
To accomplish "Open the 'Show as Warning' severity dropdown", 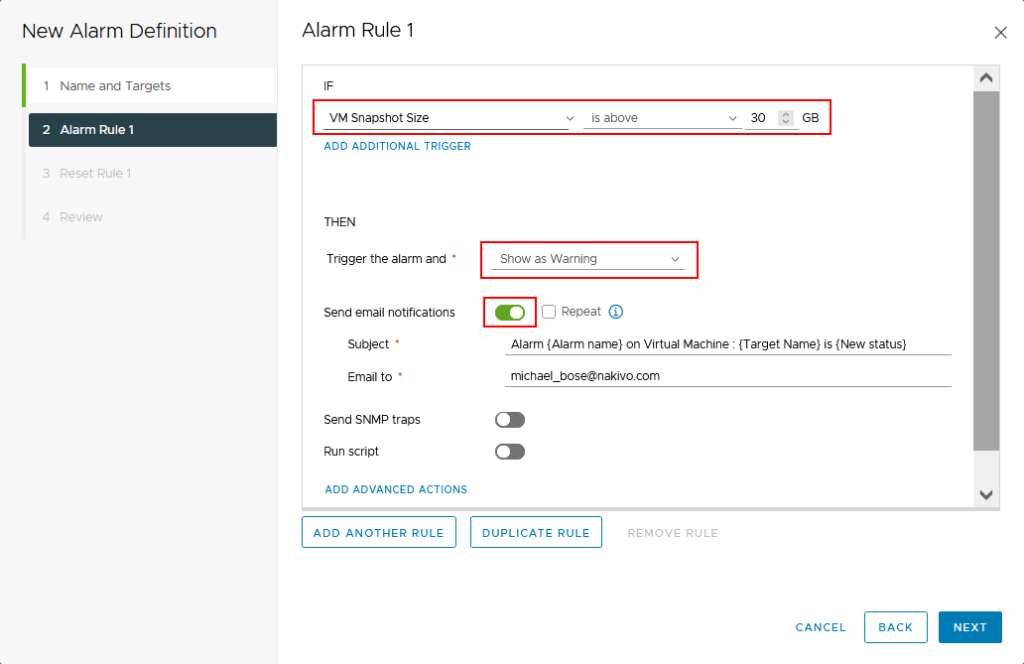I will pos(589,259).
